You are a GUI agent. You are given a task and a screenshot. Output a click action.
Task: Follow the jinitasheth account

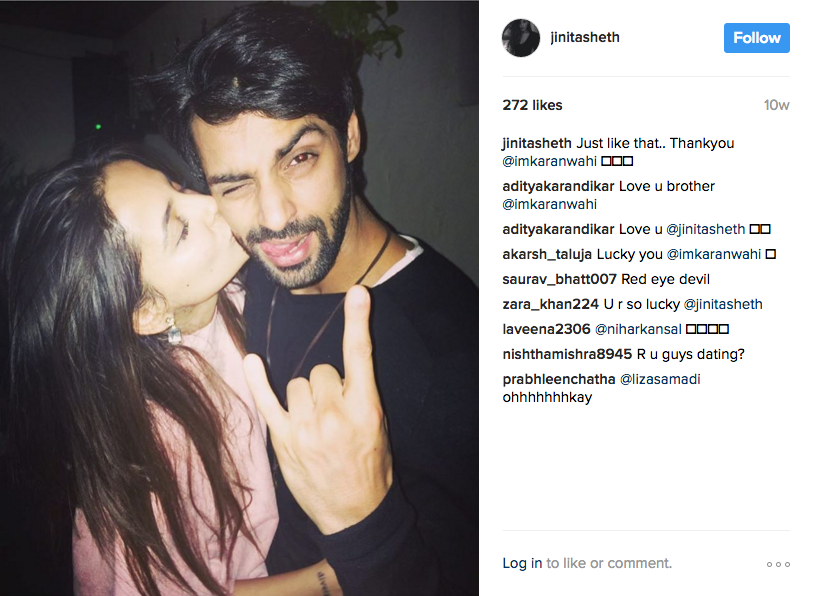[x=756, y=38]
